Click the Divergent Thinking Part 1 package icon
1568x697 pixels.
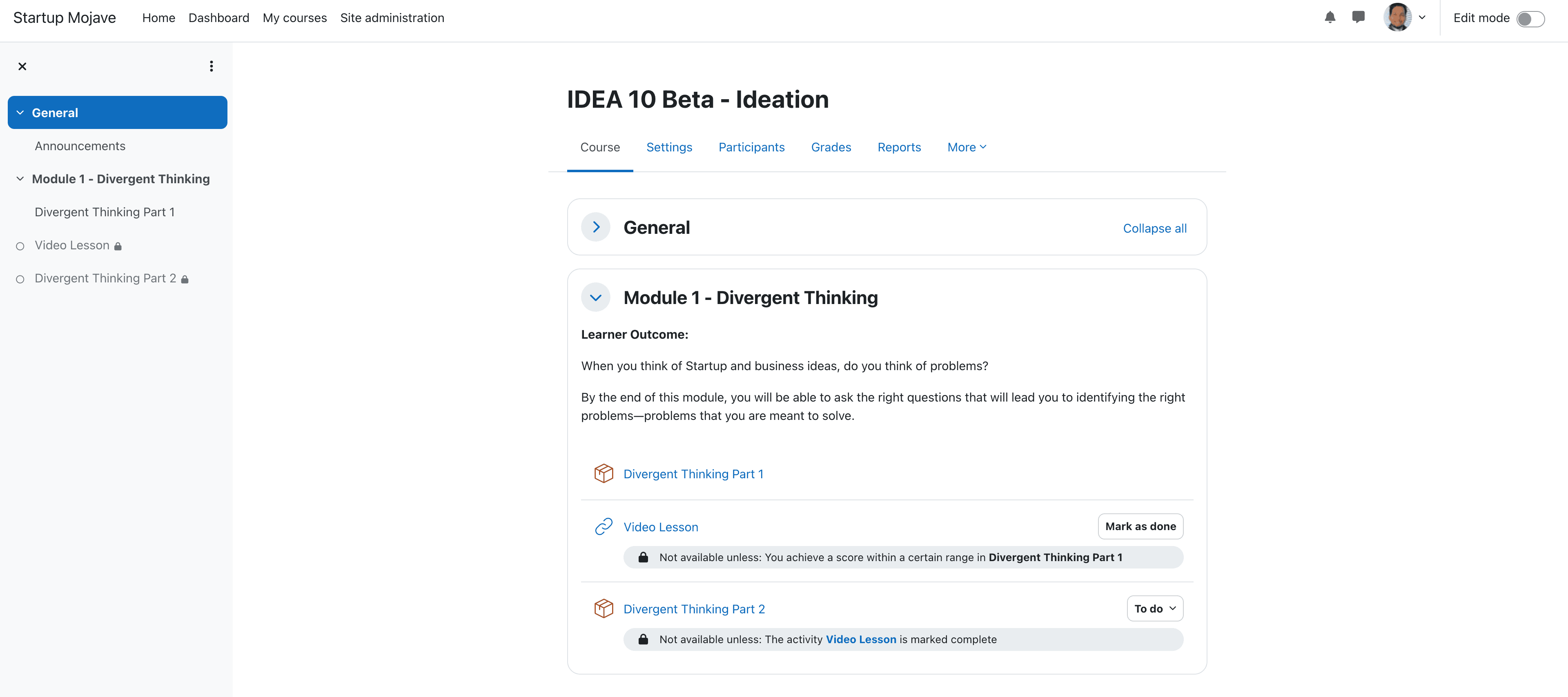coord(603,473)
